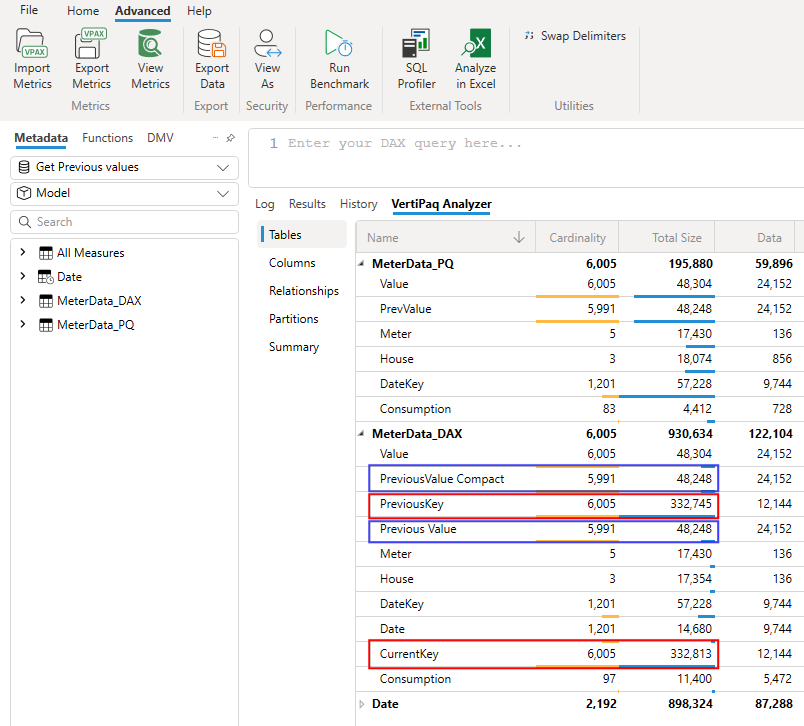Switch to the Columns view
This screenshot has width=804, height=726.
coord(292,263)
